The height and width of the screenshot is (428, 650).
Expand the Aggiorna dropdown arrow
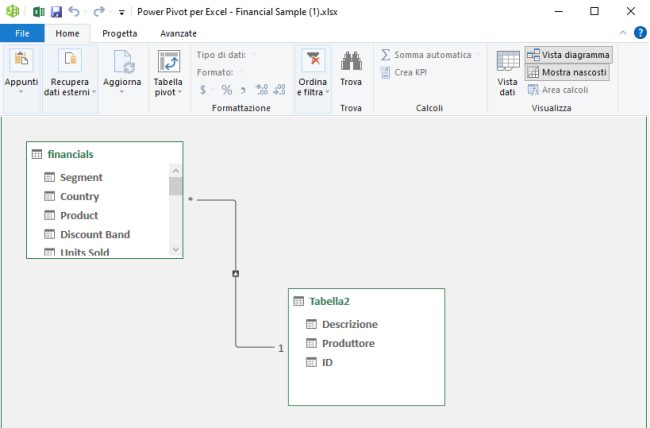point(122,92)
